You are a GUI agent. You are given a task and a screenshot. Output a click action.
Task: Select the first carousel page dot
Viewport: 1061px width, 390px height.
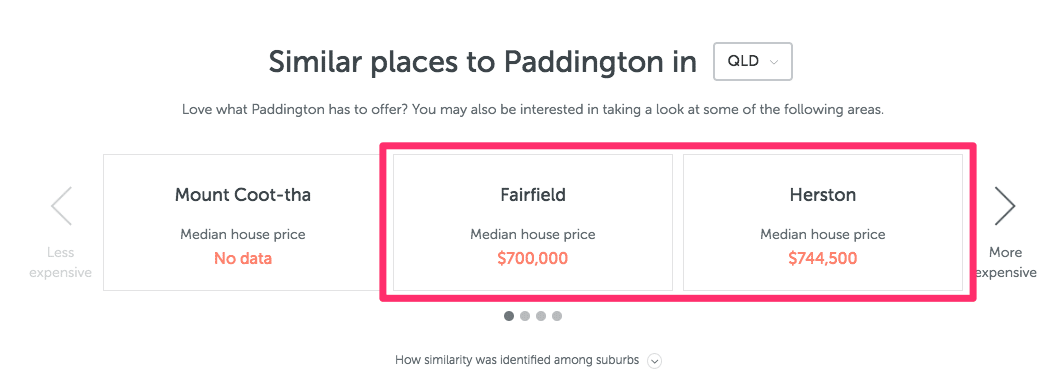[x=509, y=316]
